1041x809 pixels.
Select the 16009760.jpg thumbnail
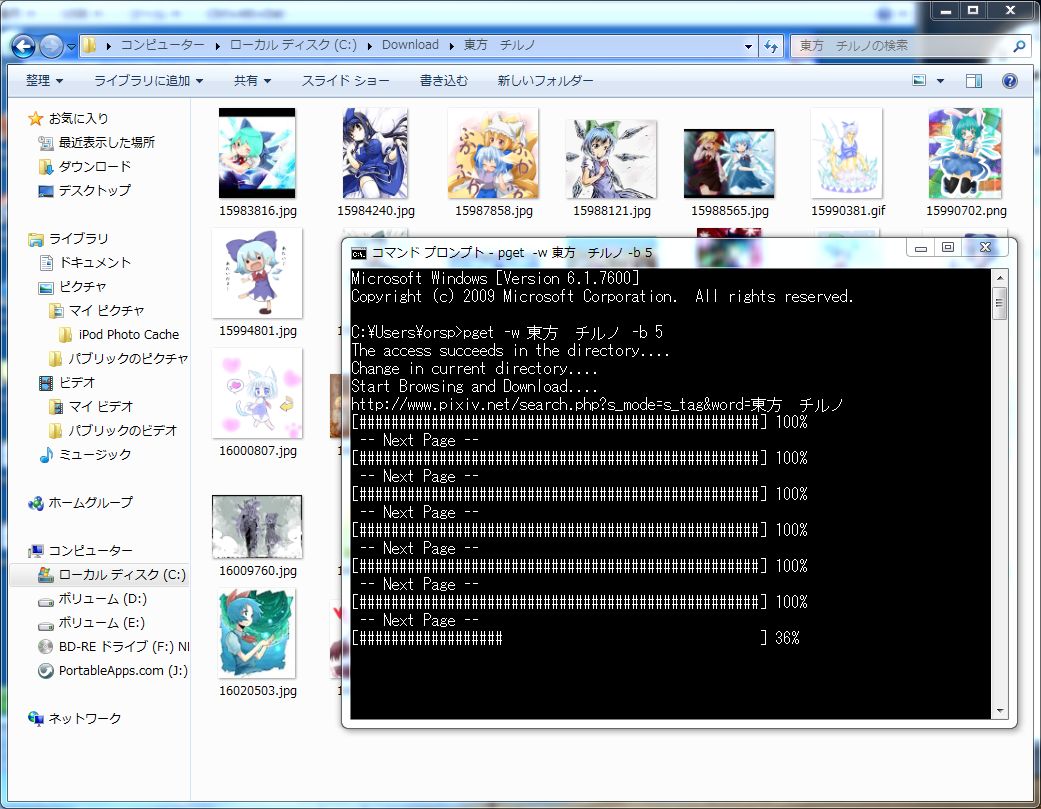[x=257, y=527]
